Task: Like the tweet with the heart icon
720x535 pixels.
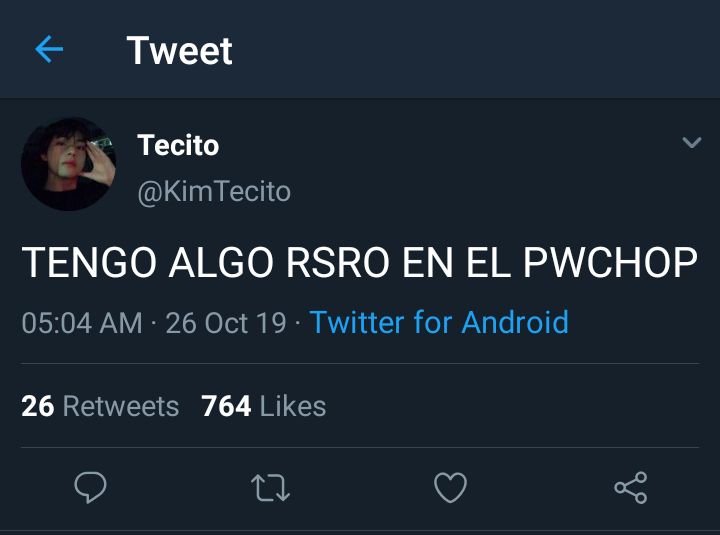Action: 450,487
